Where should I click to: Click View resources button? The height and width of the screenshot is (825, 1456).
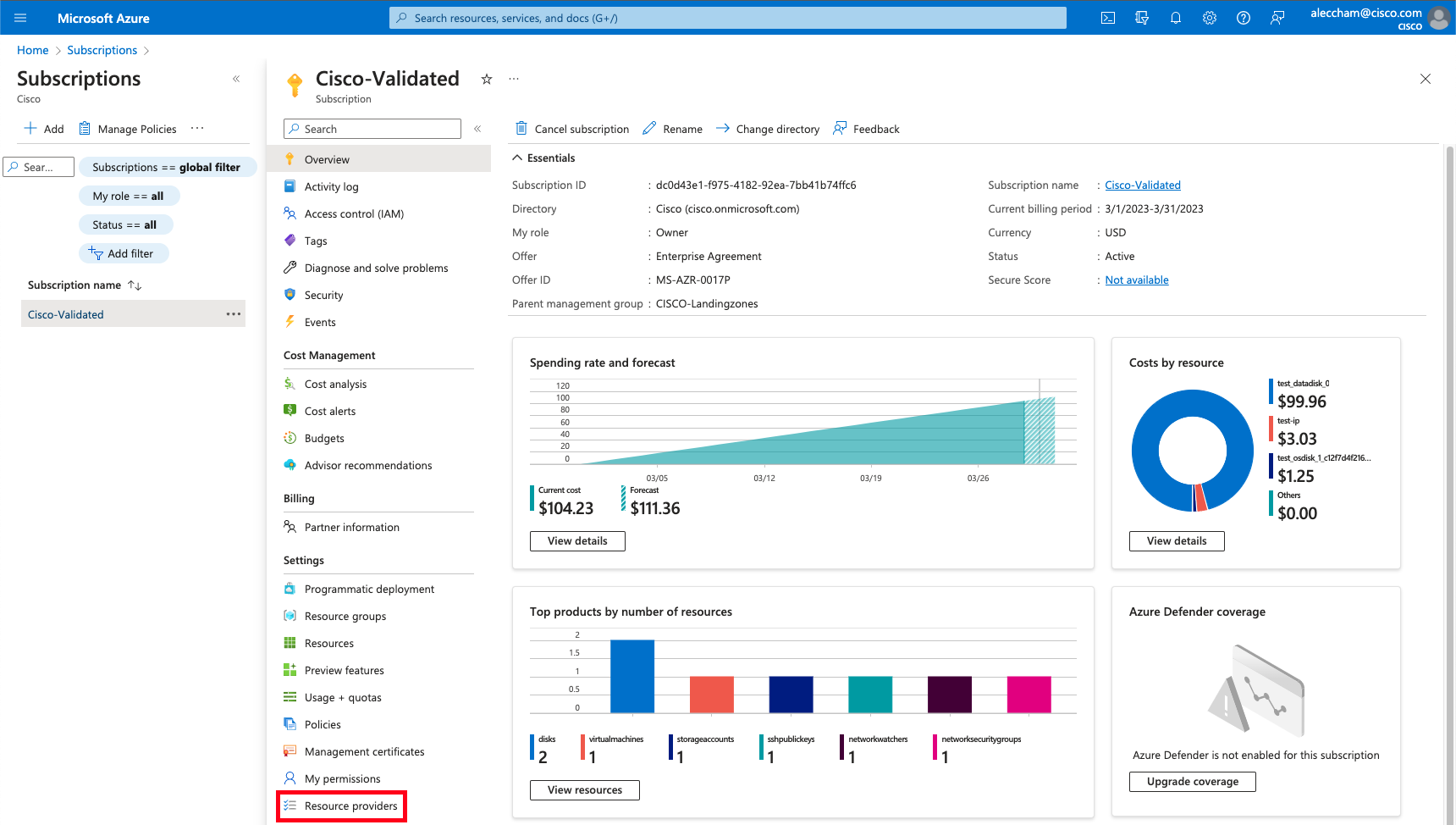pos(585,790)
